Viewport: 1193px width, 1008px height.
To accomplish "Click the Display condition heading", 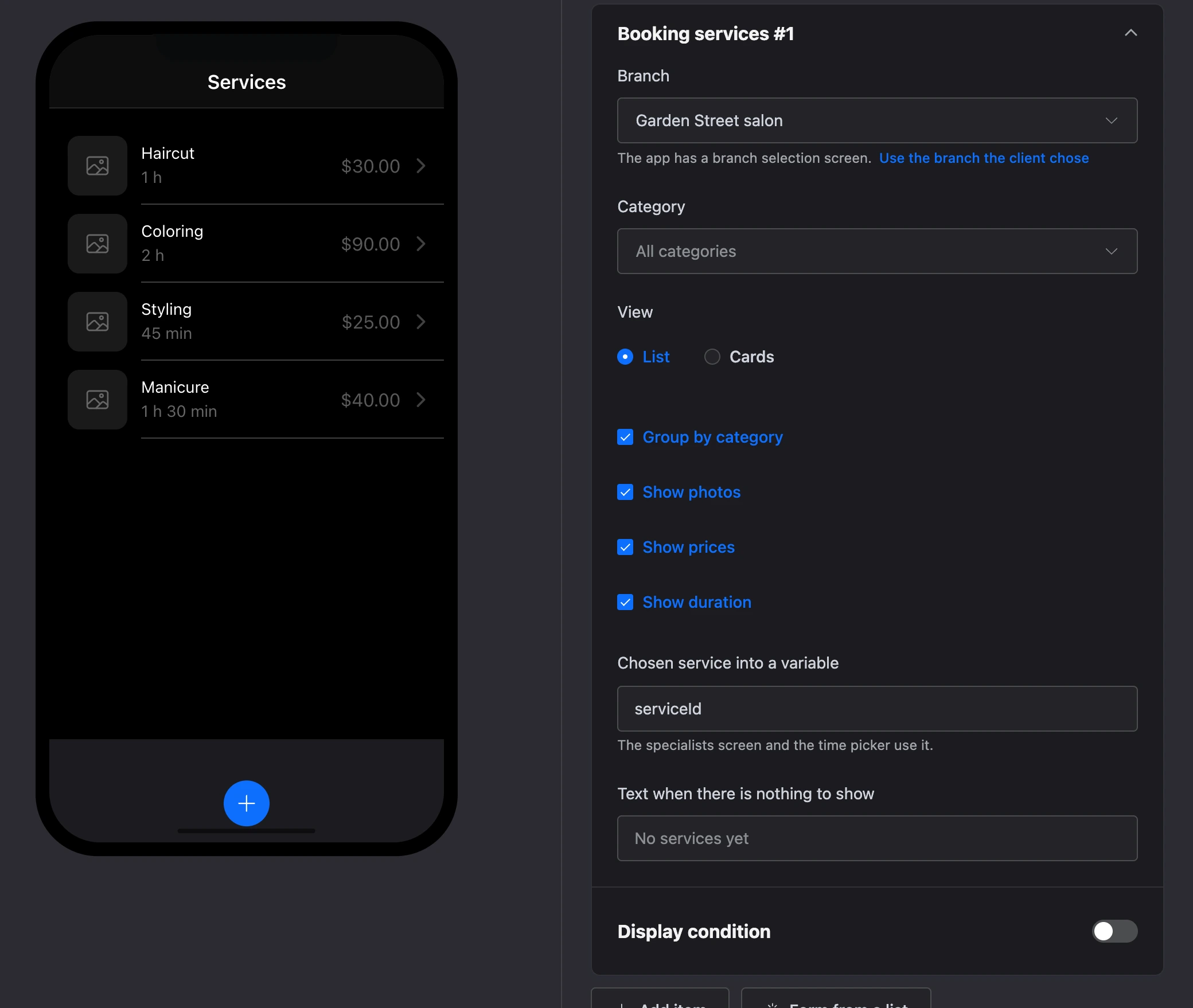I will click(694, 931).
